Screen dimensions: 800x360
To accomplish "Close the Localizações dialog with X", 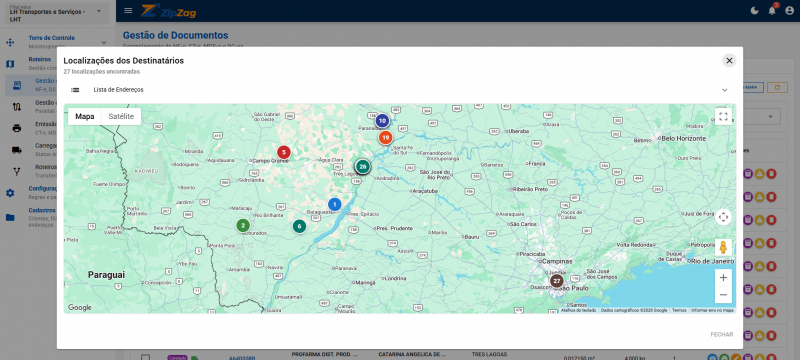I will tap(729, 61).
